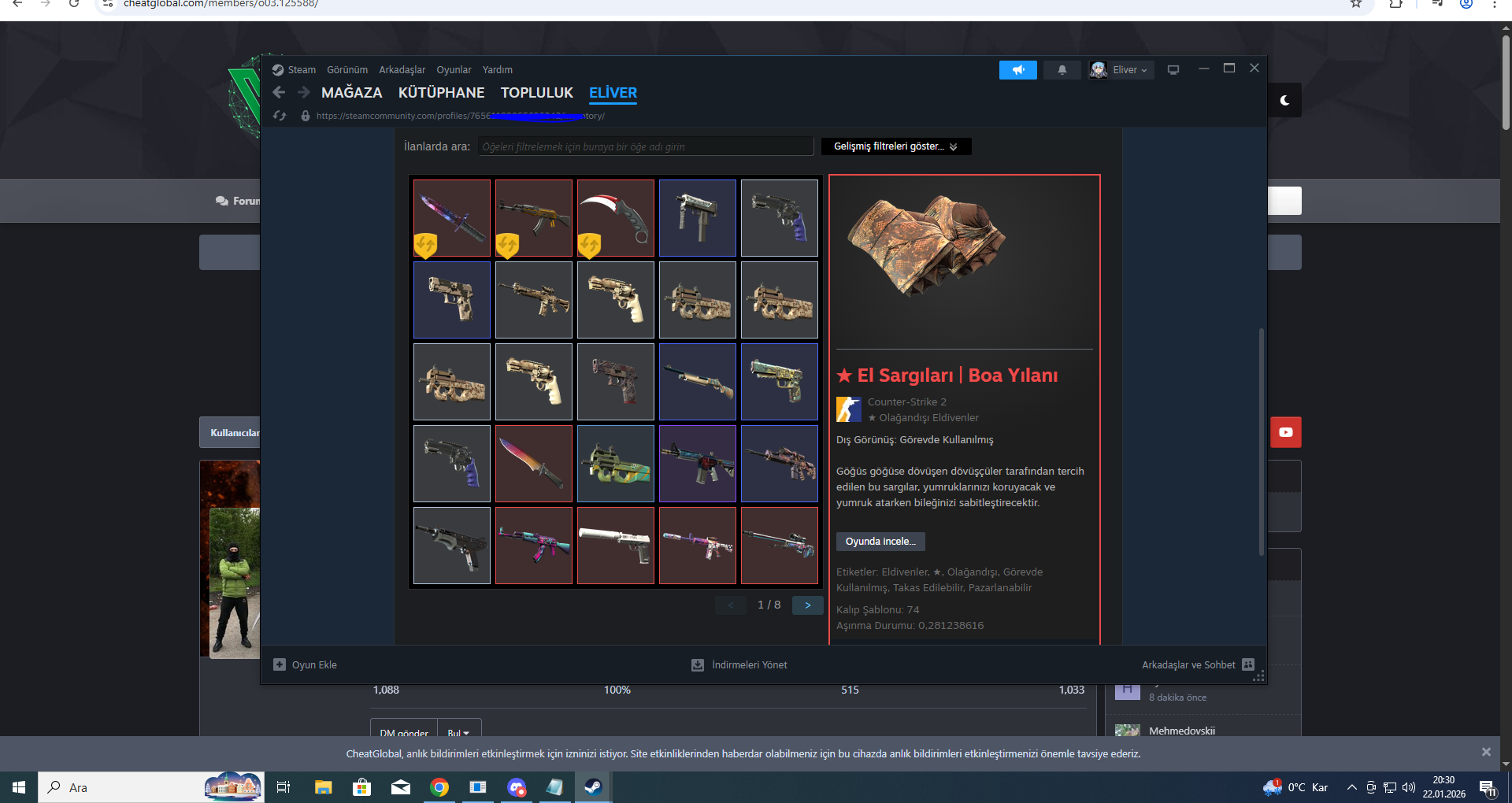Open the Forum link on CheatGlobal
1512x803 pixels.
238,201
